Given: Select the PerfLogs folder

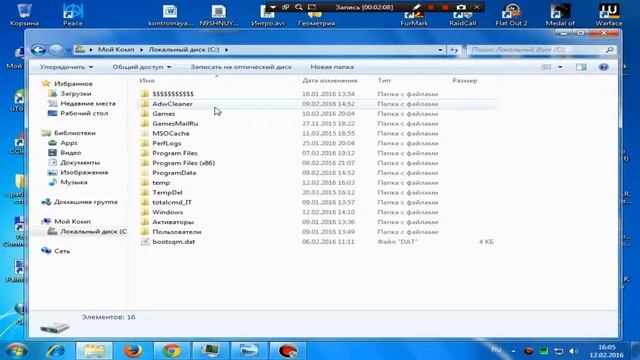Looking at the screenshot, I should coord(167,143).
